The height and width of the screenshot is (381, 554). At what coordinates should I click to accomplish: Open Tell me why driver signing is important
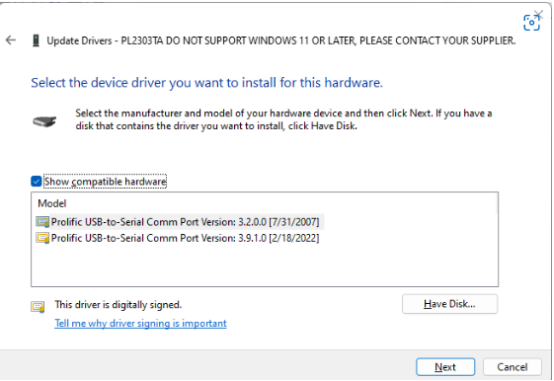point(140,323)
